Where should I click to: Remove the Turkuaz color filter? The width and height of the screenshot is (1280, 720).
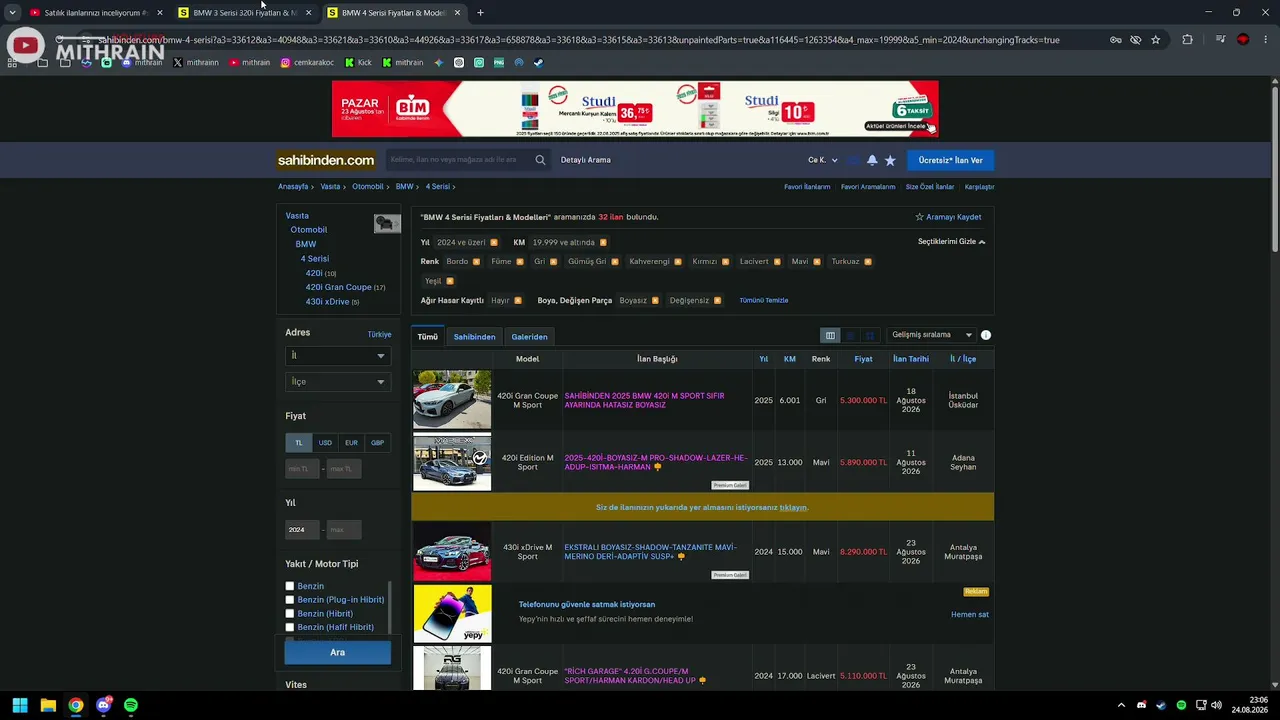click(868, 262)
